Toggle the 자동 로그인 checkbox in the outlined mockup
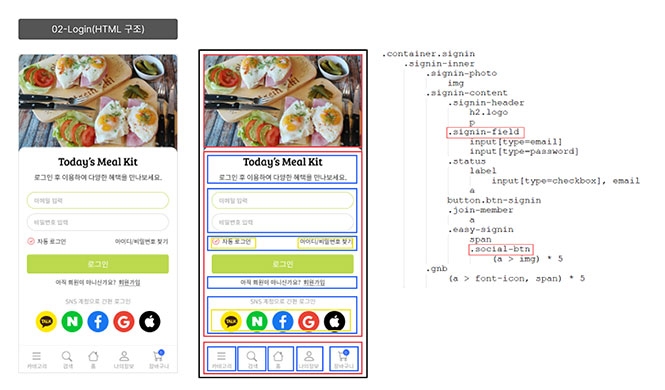This screenshot has width=665, height=390. pyautogui.click(x=216, y=242)
